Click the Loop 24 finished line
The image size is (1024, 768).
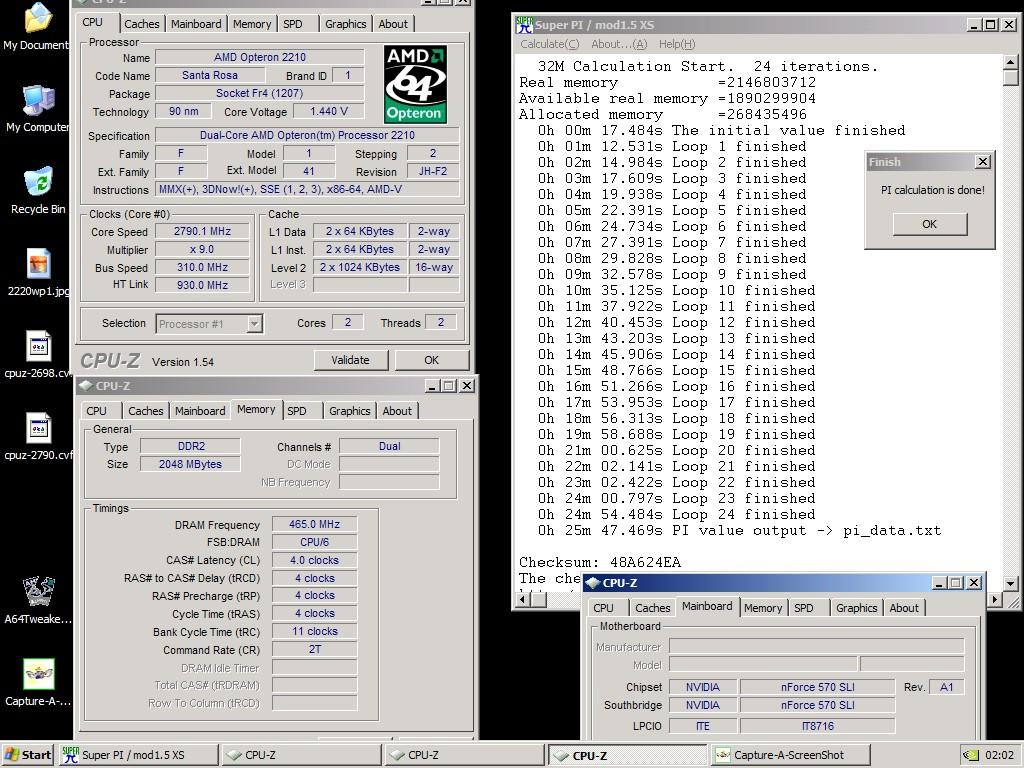[677, 515]
